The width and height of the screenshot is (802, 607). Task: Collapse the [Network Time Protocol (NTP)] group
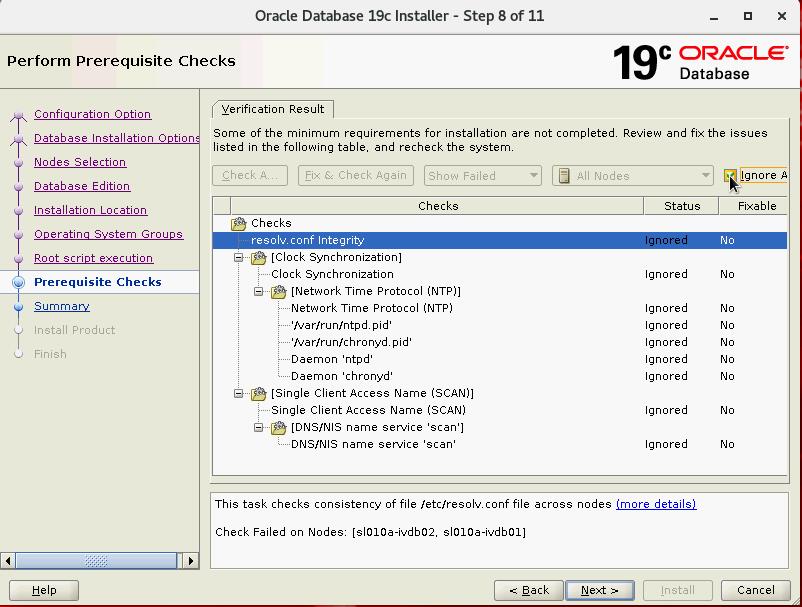pyautogui.click(x=260, y=292)
